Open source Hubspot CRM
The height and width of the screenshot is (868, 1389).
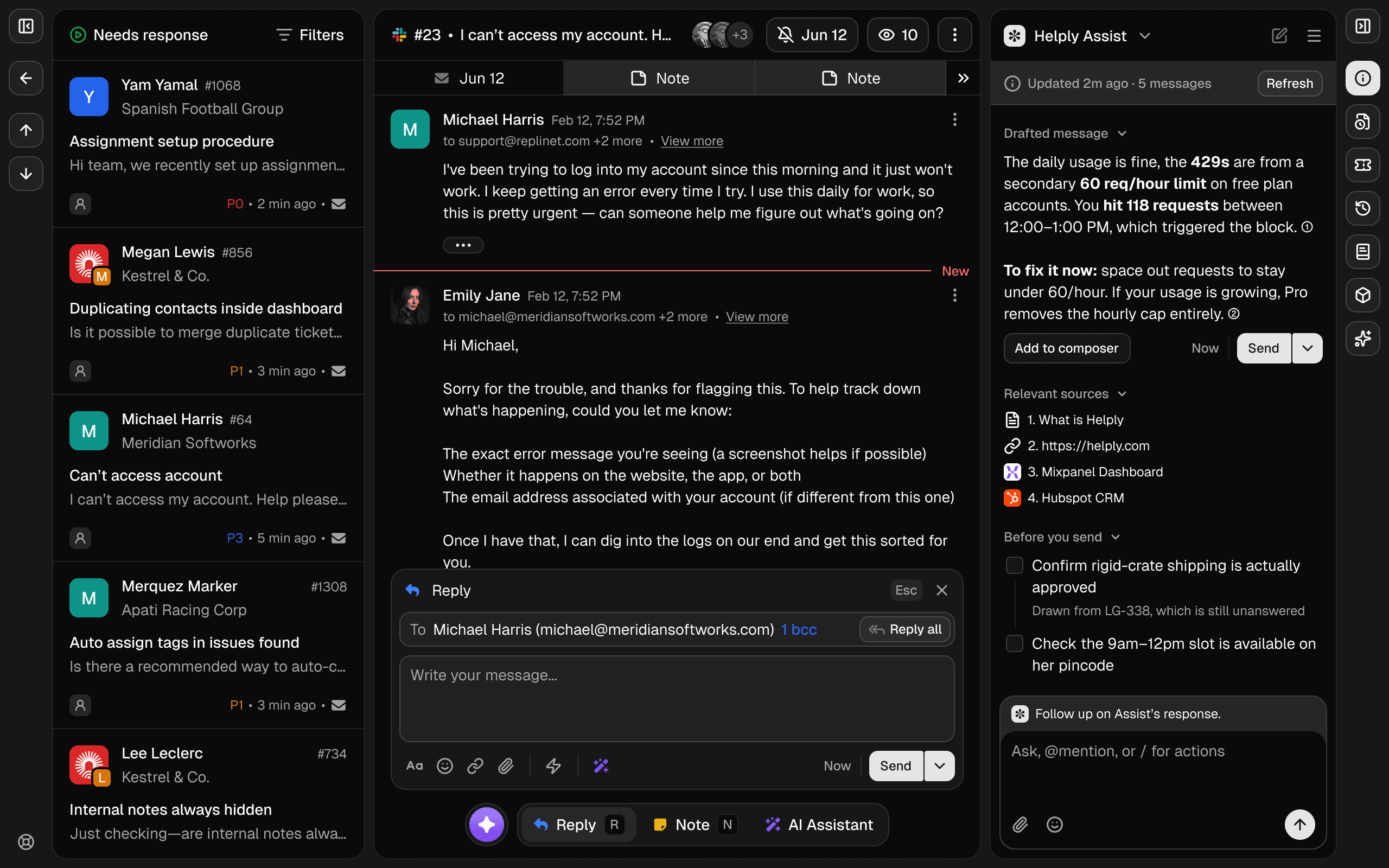coord(1063,499)
